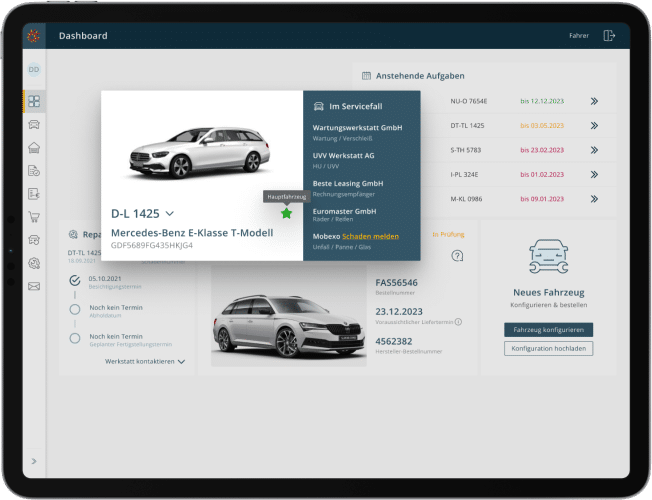Expand the sidebar with bottom arrow

(34, 461)
